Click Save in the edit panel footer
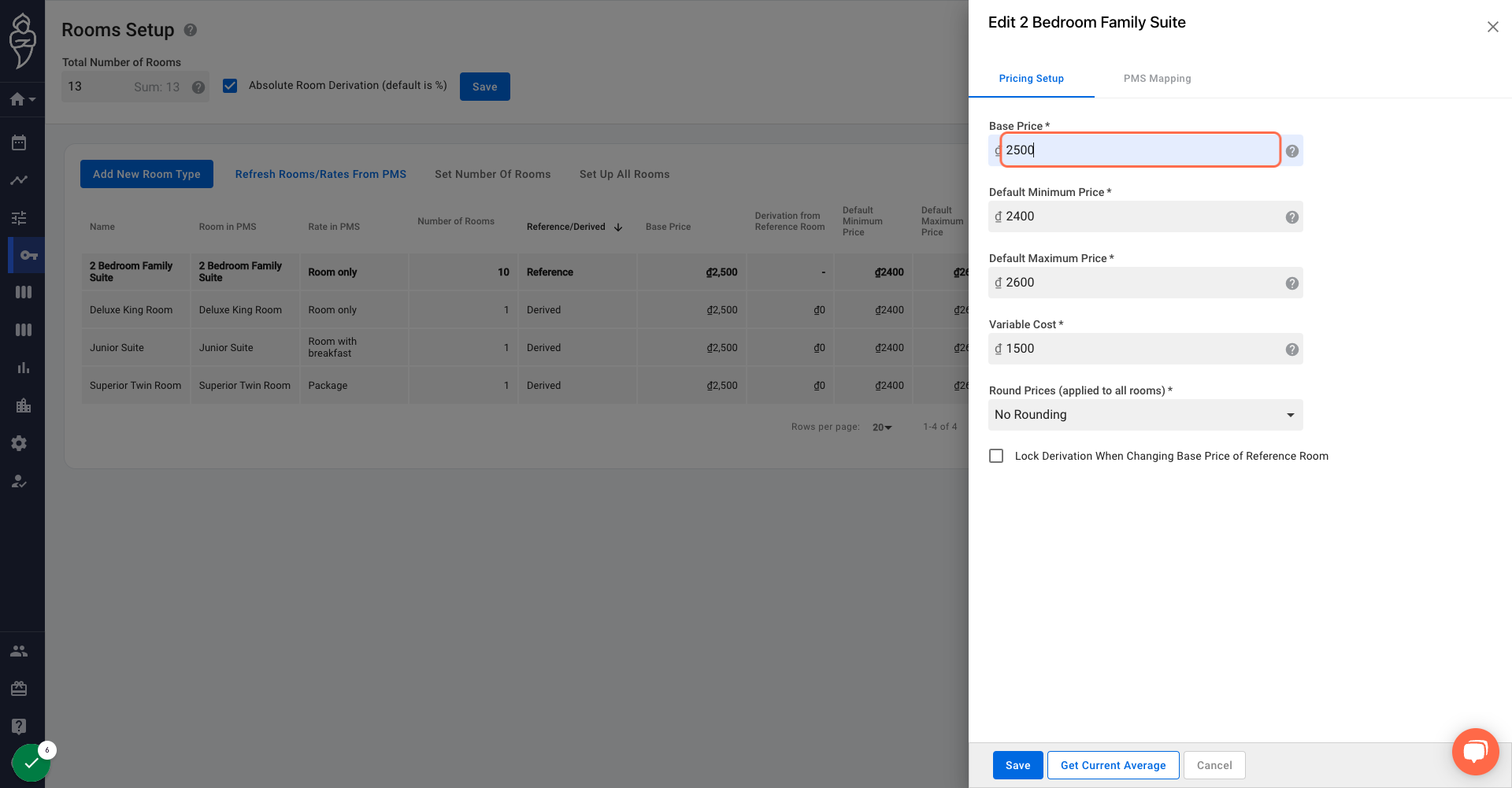Image resolution: width=1512 pixels, height=788 pixels. [x=1017, y=765]
